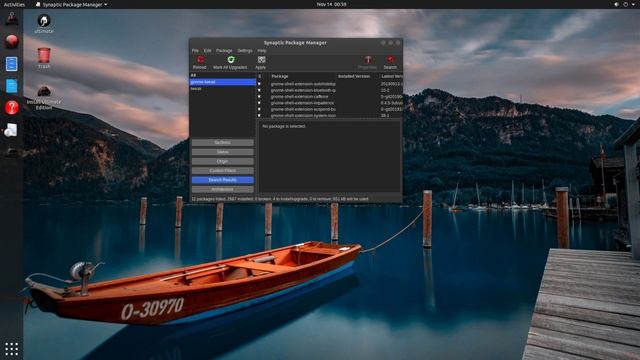Toggle status box for gnome-shell-extension-caffeine
The height and width of the screenshot is (360, 640).
(259, 97)
